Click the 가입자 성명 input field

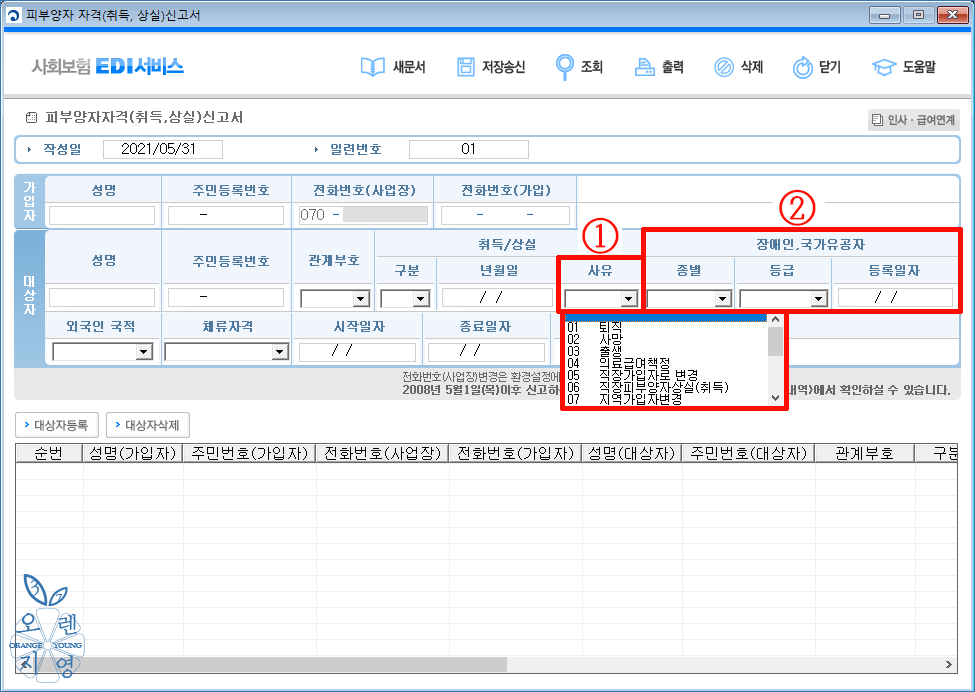pos(102,215)
